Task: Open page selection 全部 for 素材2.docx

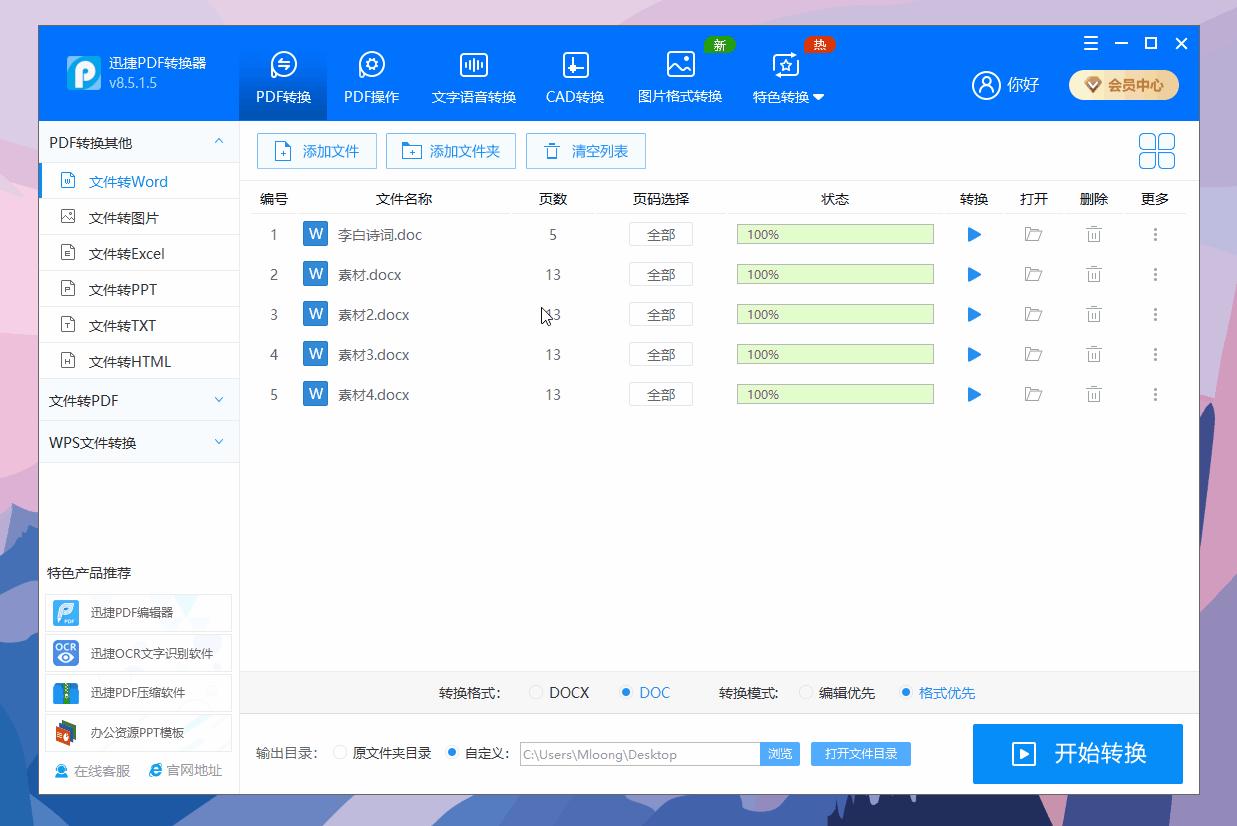Action: [661, 314]
